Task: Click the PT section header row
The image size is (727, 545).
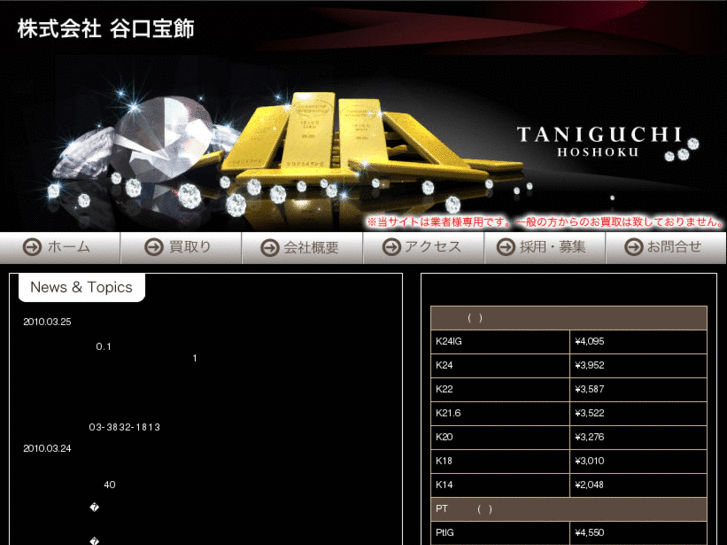Action: (x=569, y=509)
